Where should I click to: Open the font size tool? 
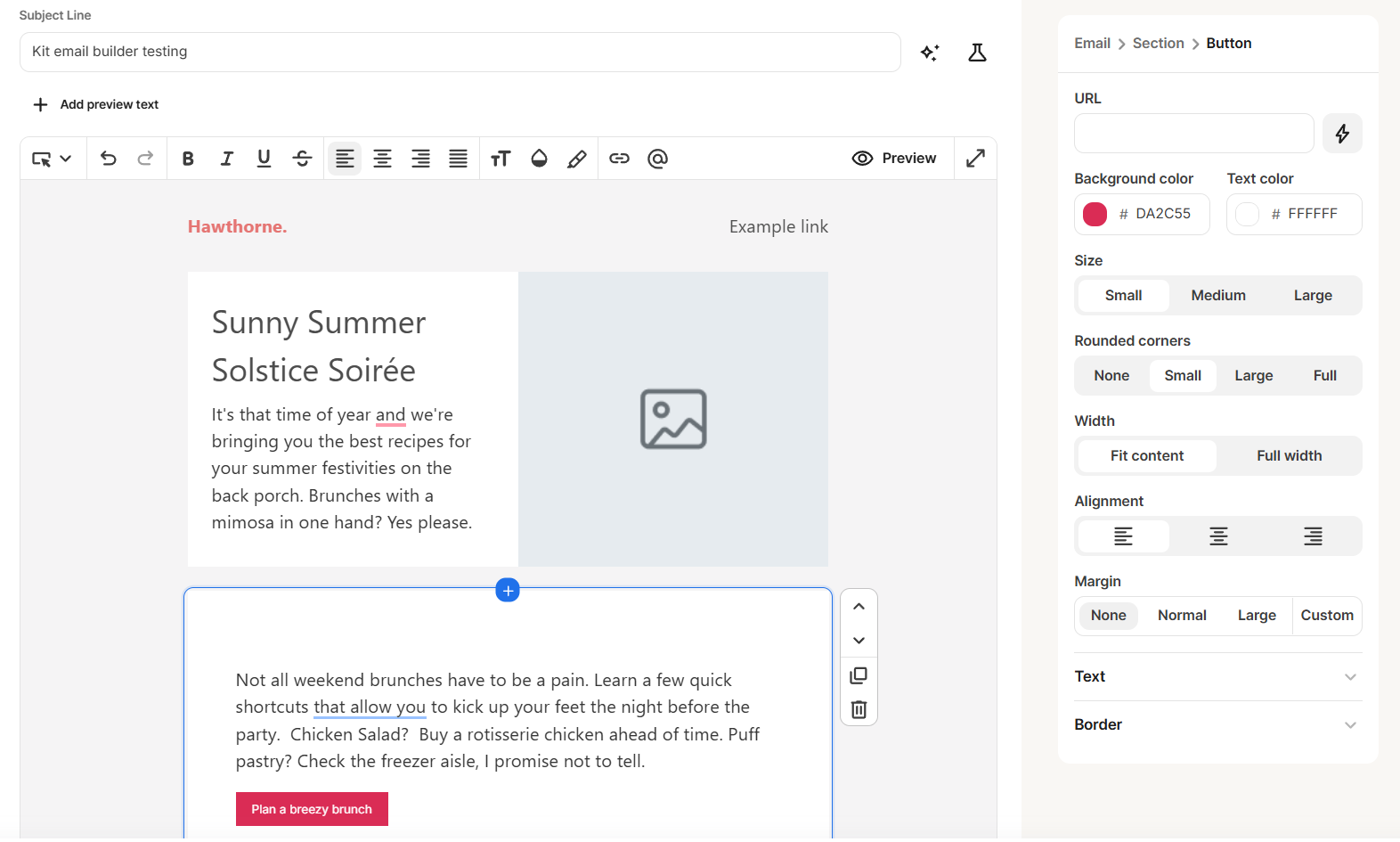click(501, 159)
